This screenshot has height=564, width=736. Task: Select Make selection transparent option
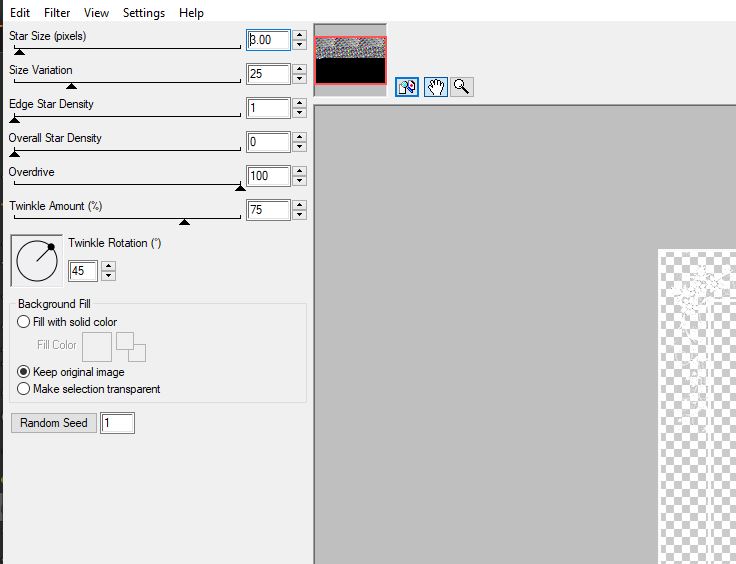[89, 389]
